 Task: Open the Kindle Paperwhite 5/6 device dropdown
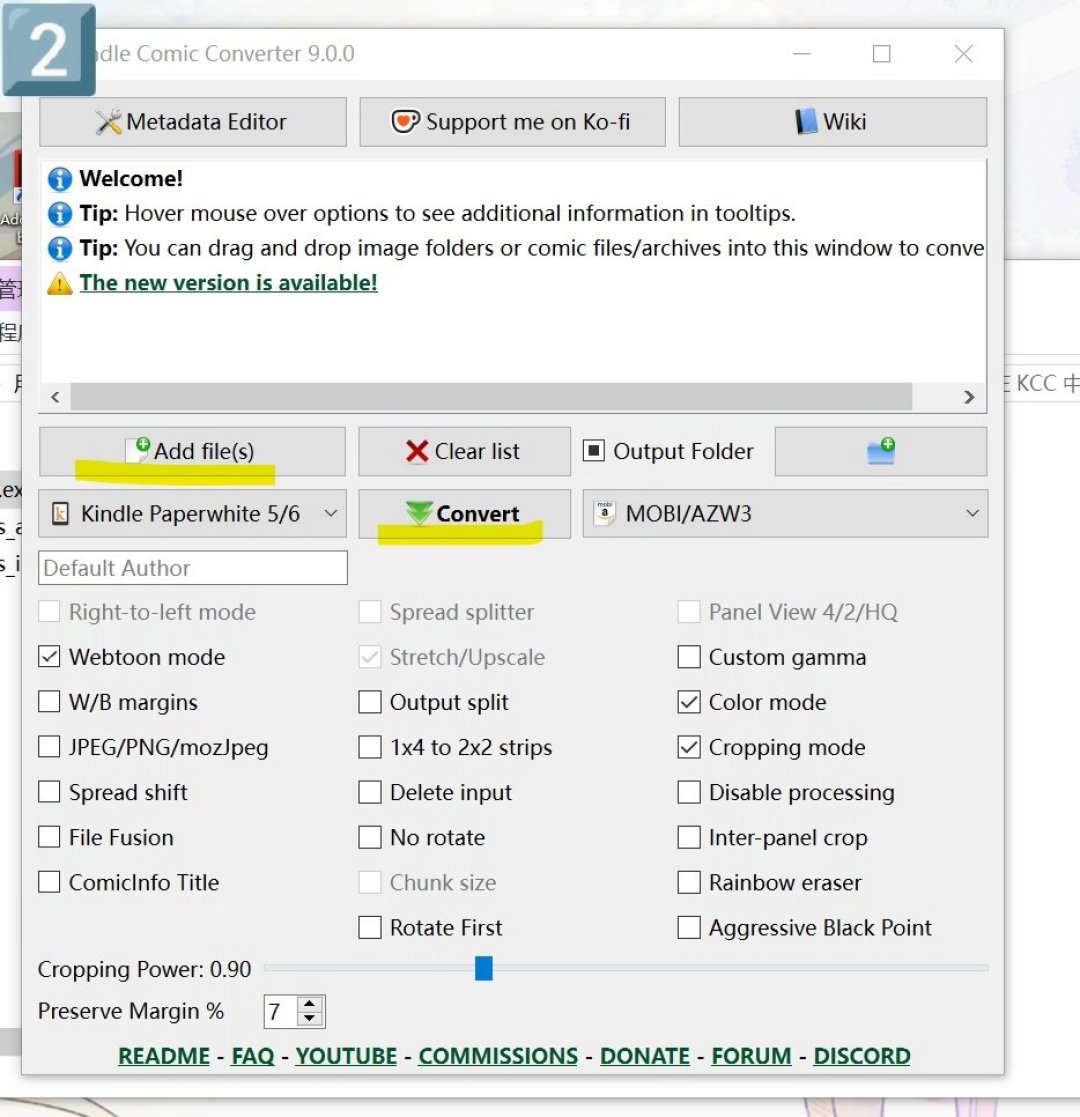click(x=192, y=514)
